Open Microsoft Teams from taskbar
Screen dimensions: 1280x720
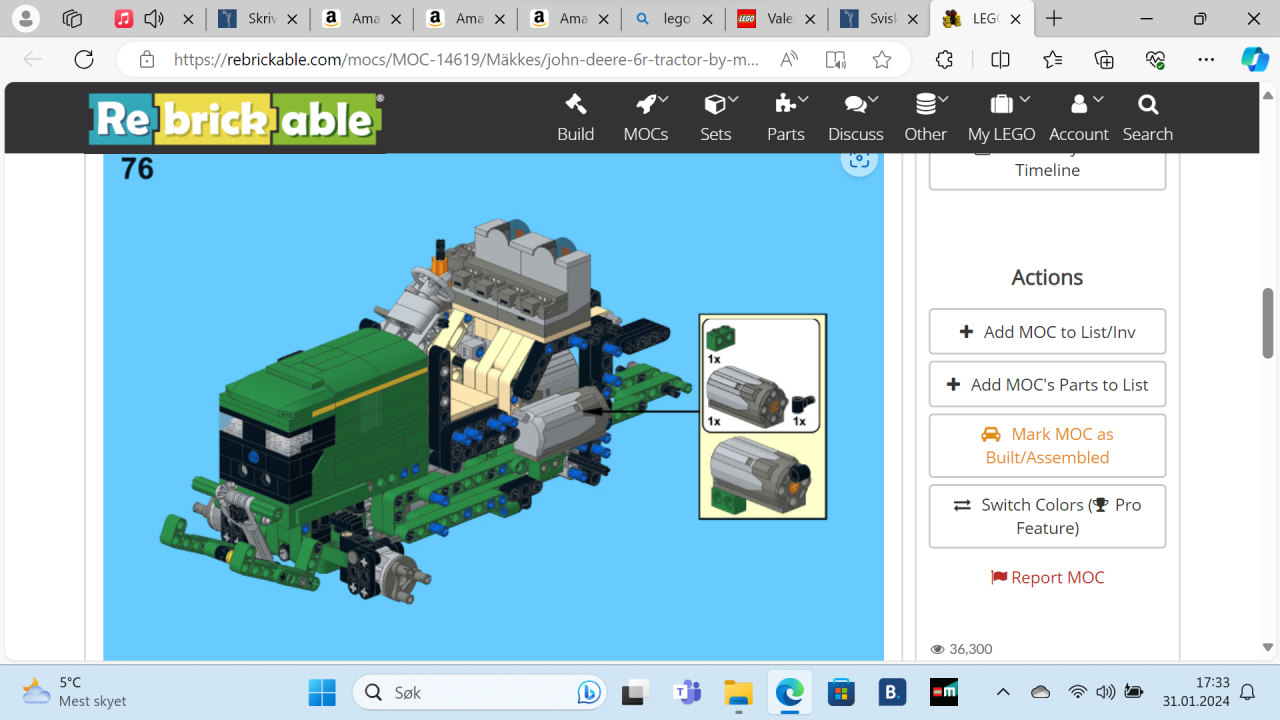tap(687, 692)
